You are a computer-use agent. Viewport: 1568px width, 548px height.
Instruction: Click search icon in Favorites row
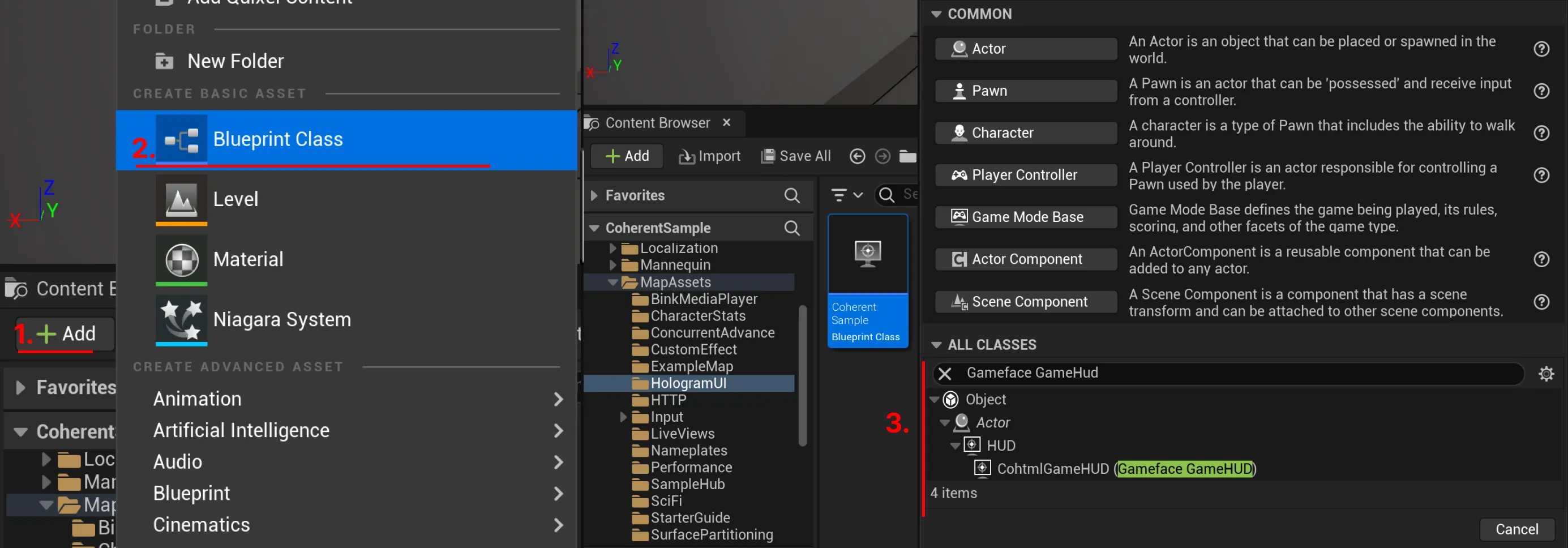(791, 195)
